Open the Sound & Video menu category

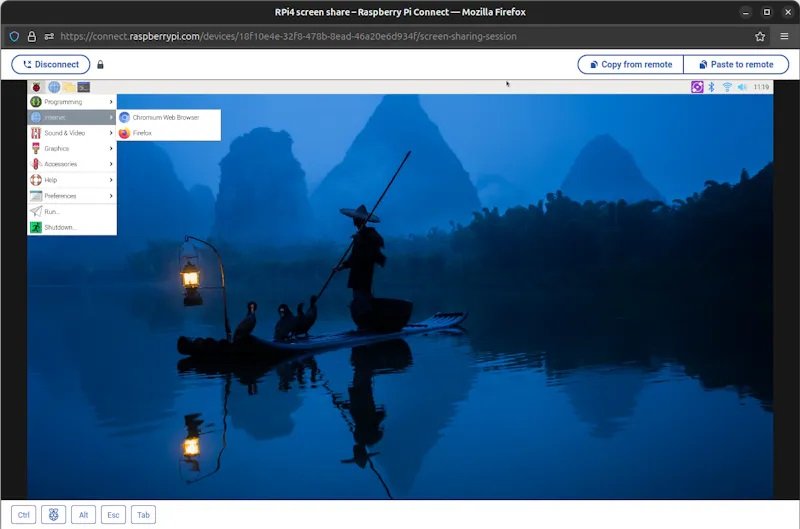click(x=72, y=133)
